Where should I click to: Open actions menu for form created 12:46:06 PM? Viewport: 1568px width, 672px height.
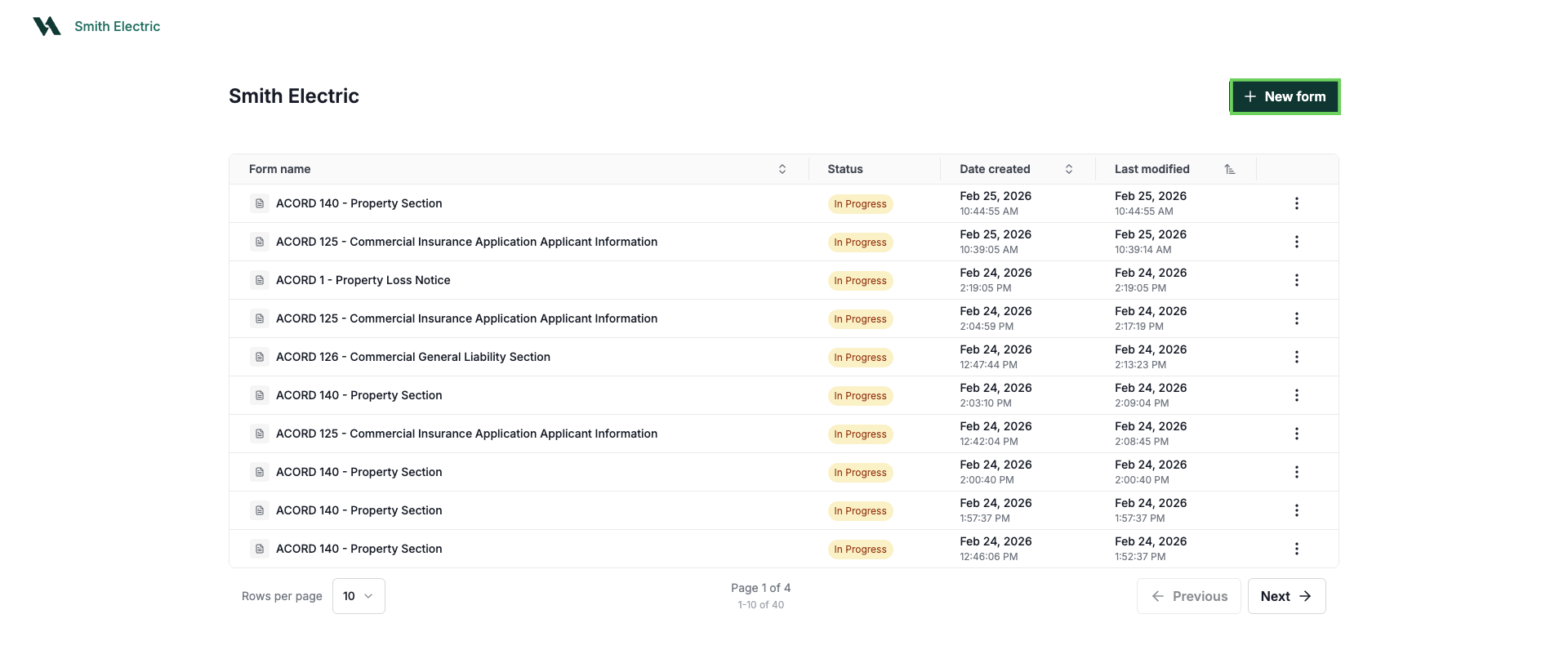tap(1297, 549)
